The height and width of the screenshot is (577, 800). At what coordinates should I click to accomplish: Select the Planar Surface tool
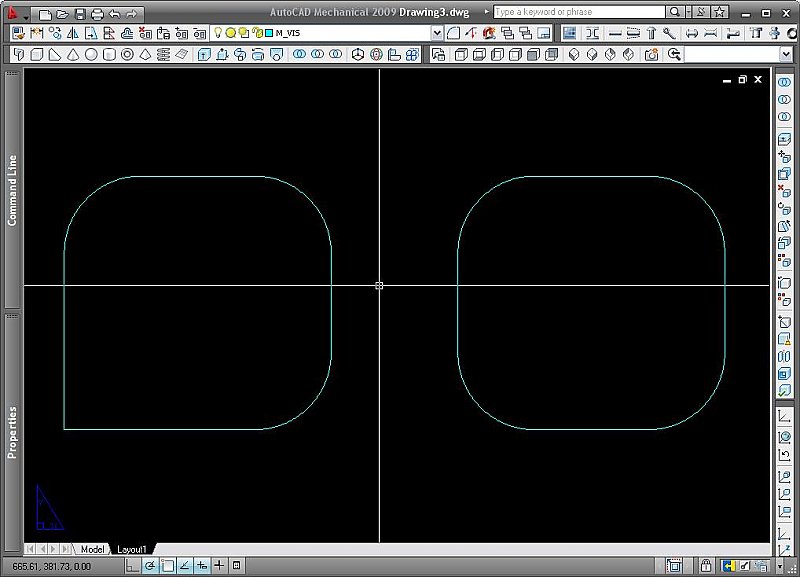pos(182,54)
